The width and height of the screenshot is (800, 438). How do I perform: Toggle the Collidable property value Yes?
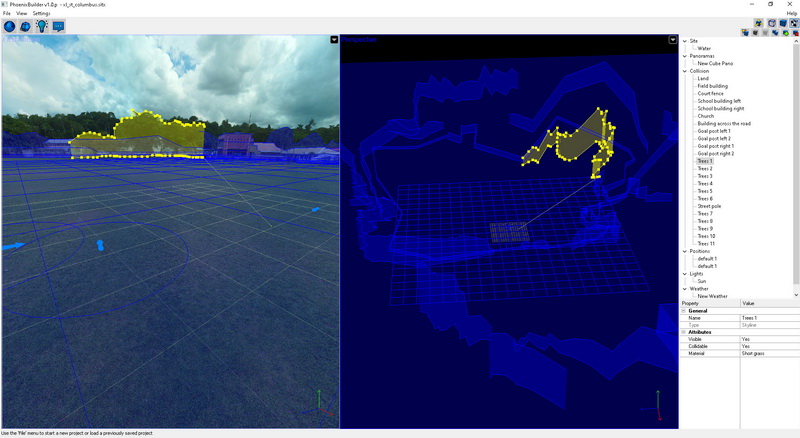(746, 346)
